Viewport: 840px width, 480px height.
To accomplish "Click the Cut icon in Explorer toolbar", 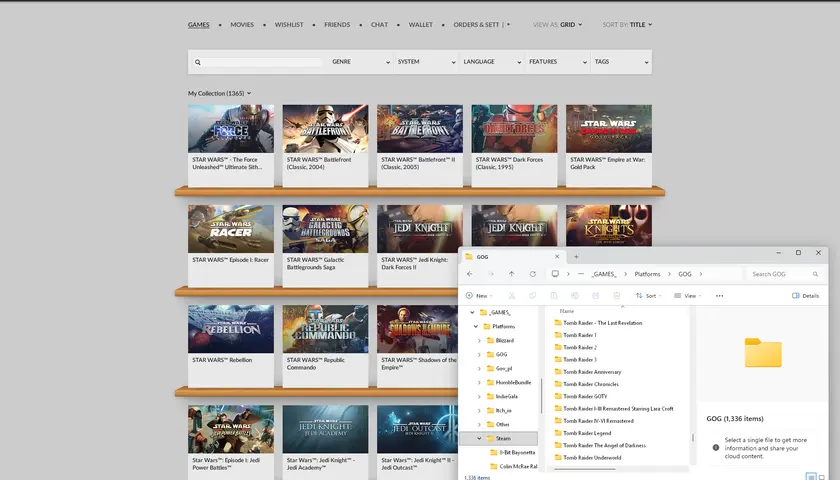I will coord(512,296).
